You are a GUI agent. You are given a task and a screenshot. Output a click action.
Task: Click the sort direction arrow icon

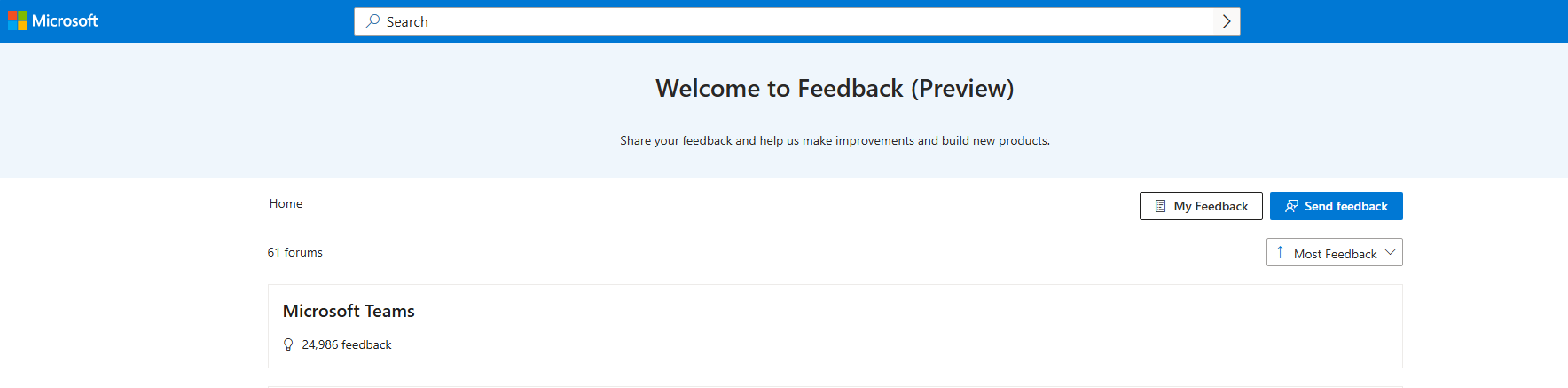click(1280, 252)
